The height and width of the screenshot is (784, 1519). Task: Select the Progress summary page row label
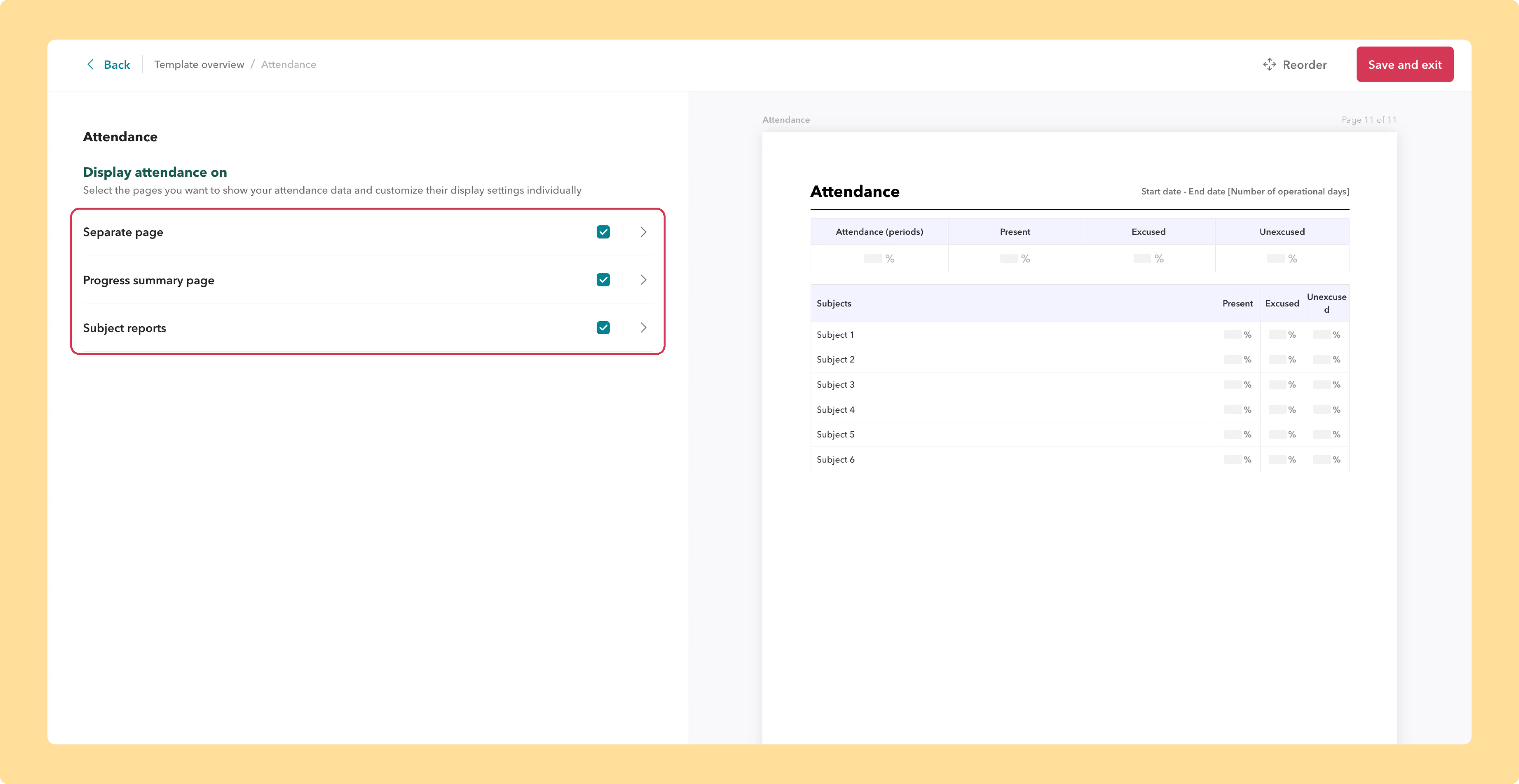click(x=149, y=280)
